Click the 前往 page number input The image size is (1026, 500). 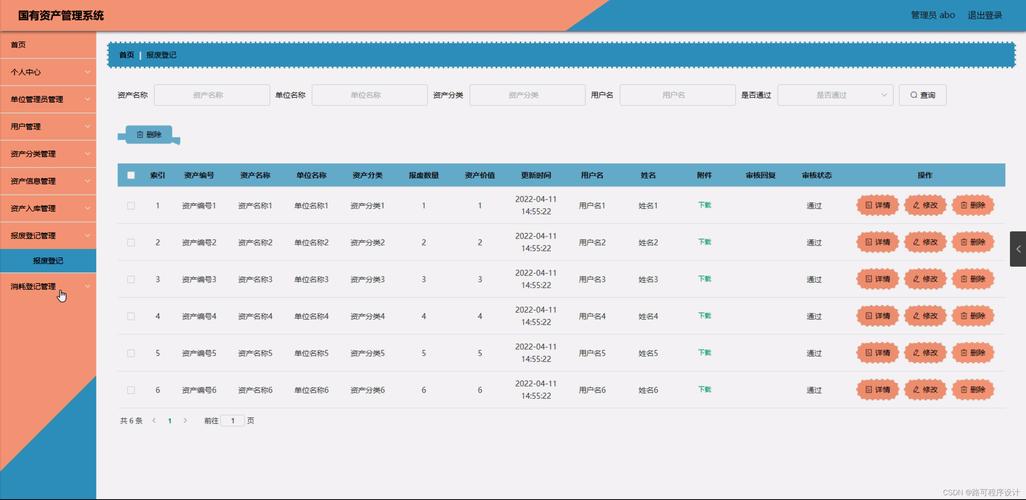tap(232, 421)
